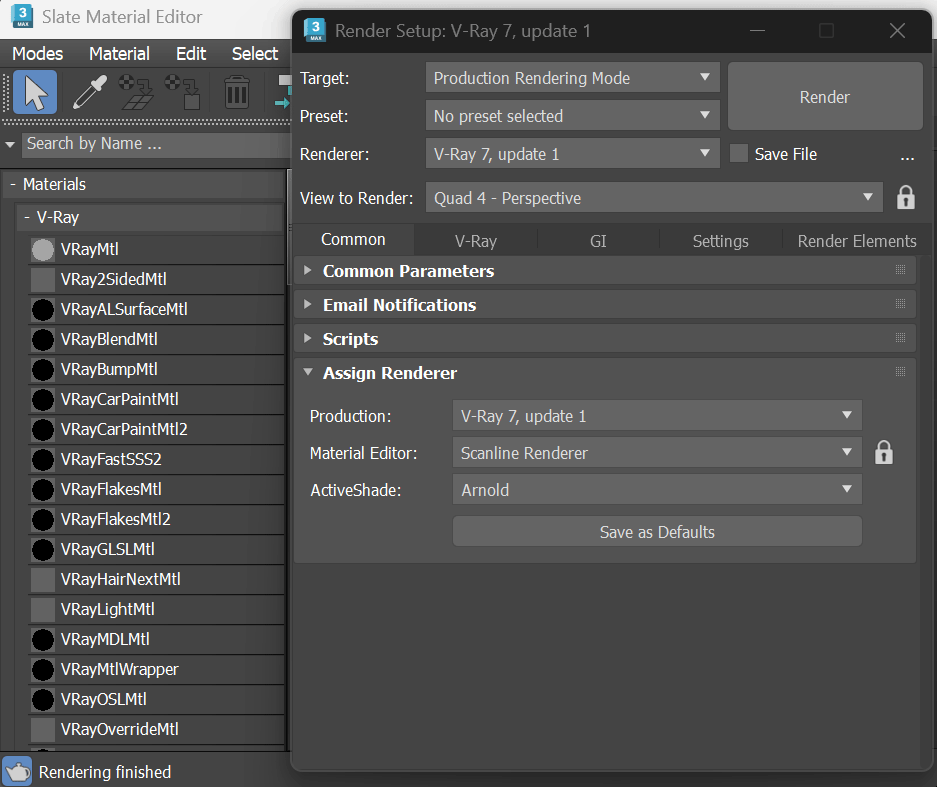
Task: Enable the Save File checkbox
Action: [739, 154]
